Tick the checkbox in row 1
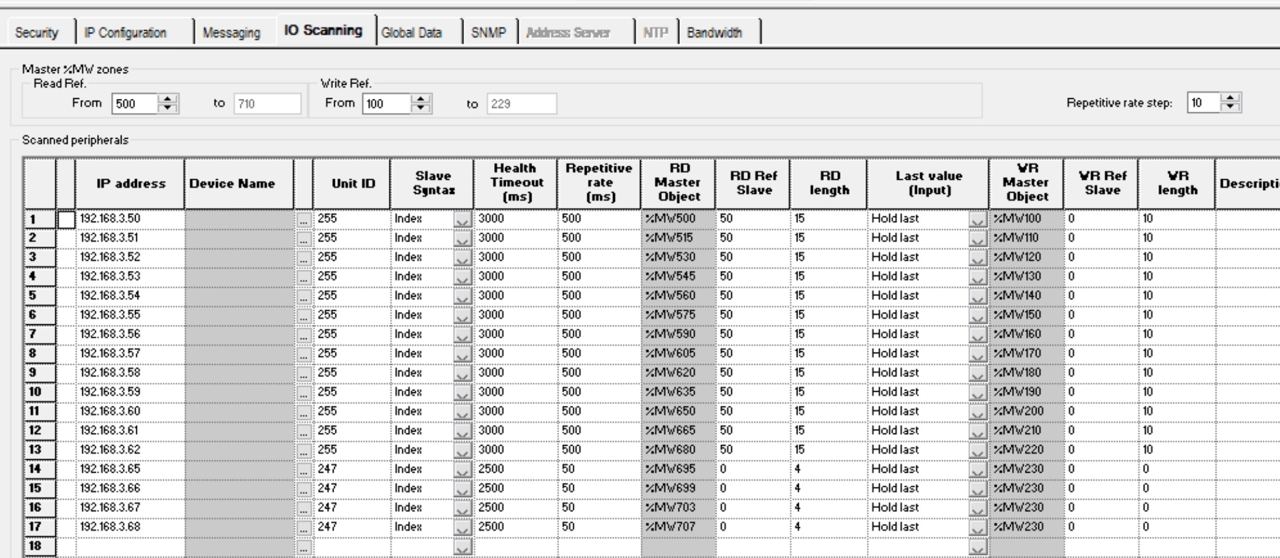Viewport: 1280px width, 558px height. click(x=66, y=219)
